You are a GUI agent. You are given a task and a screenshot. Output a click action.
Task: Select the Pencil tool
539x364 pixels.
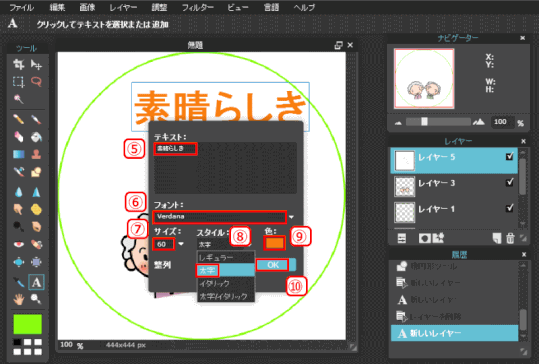[x=19, y=119]
